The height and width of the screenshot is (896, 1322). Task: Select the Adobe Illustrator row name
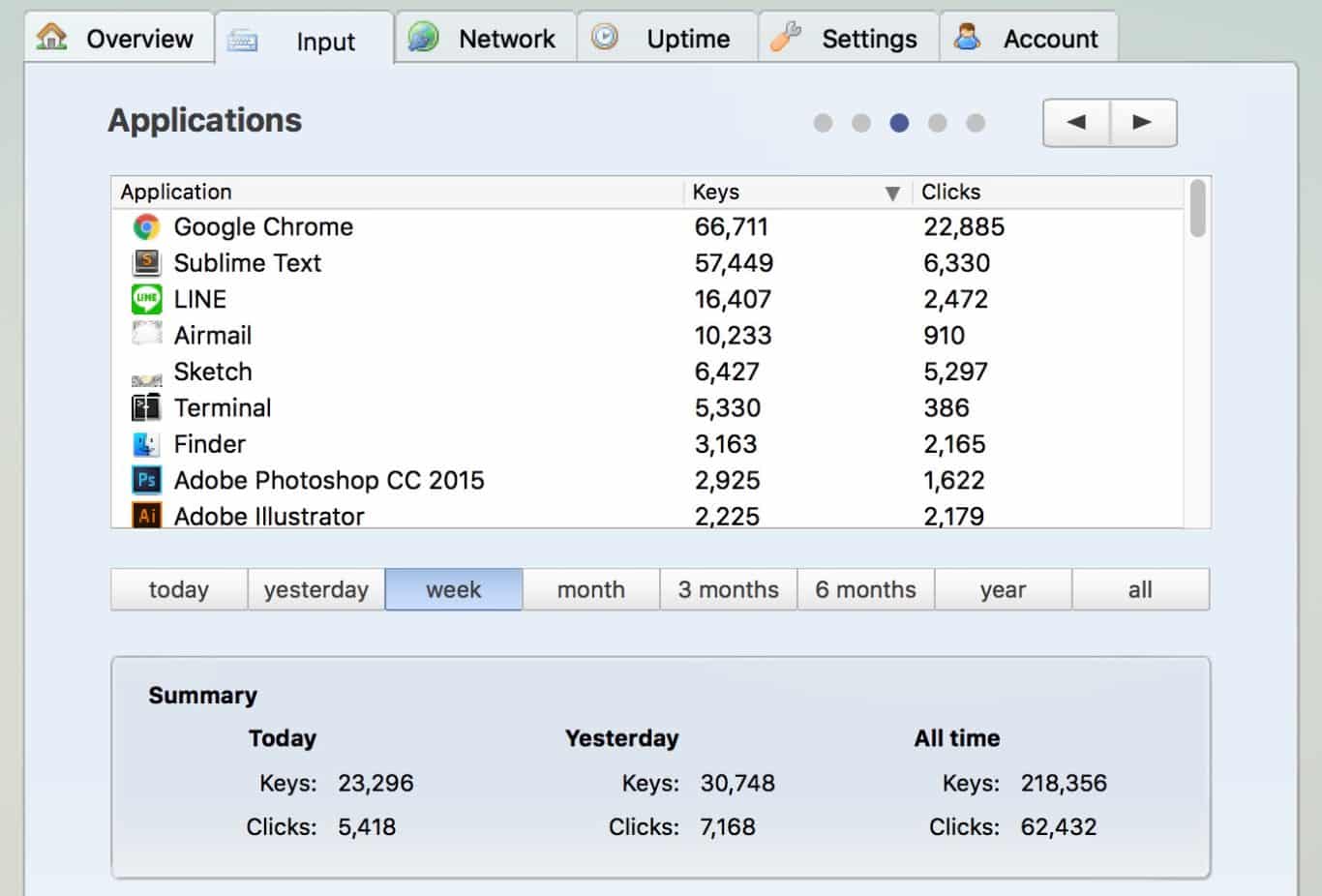coord(269,516)
